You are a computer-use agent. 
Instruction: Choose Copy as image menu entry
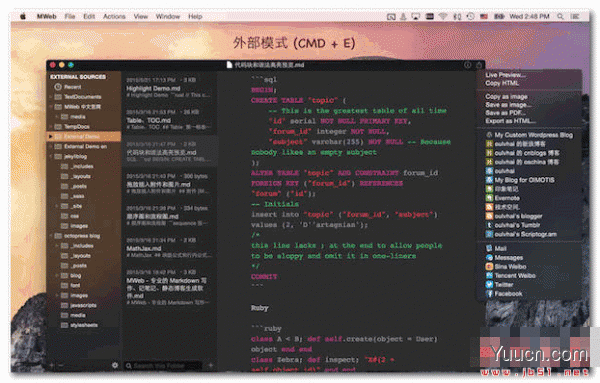(506, 97)
